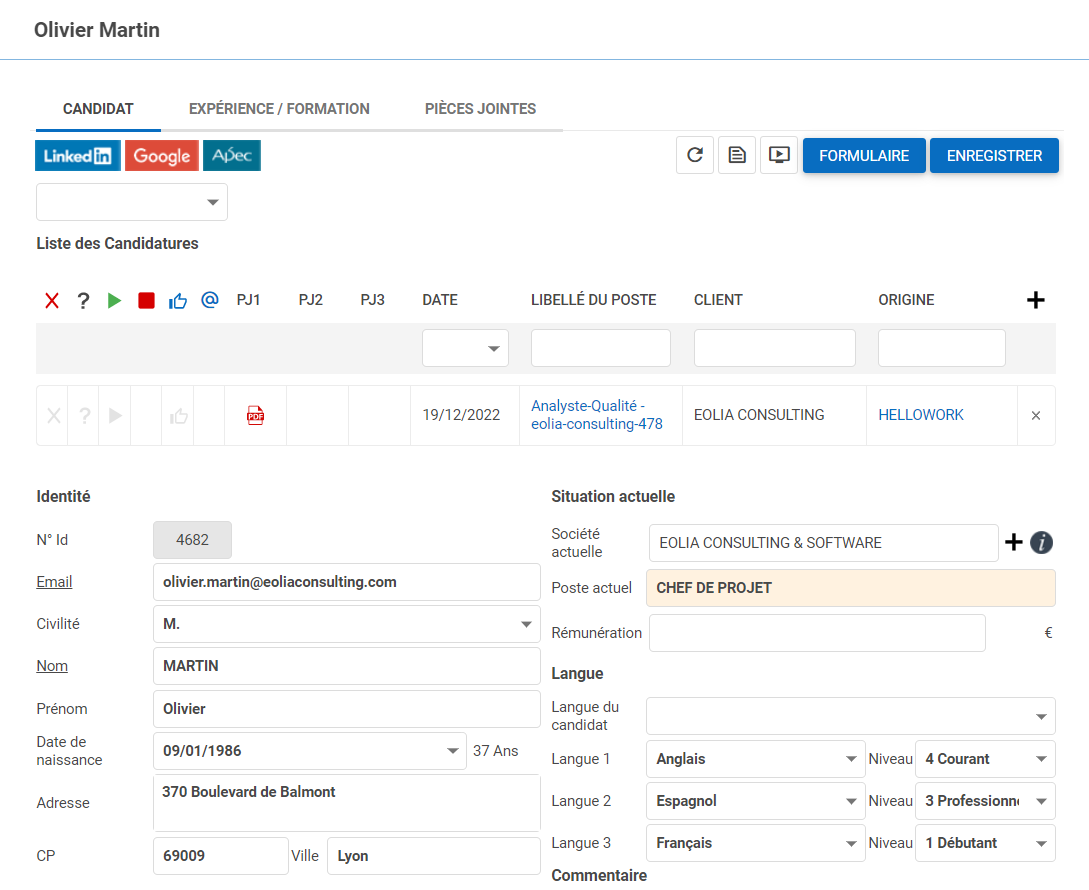Viewport: 1089px width, 890px height.
Task: Expand the Civilité dropdown
Action: click(526, 624)
